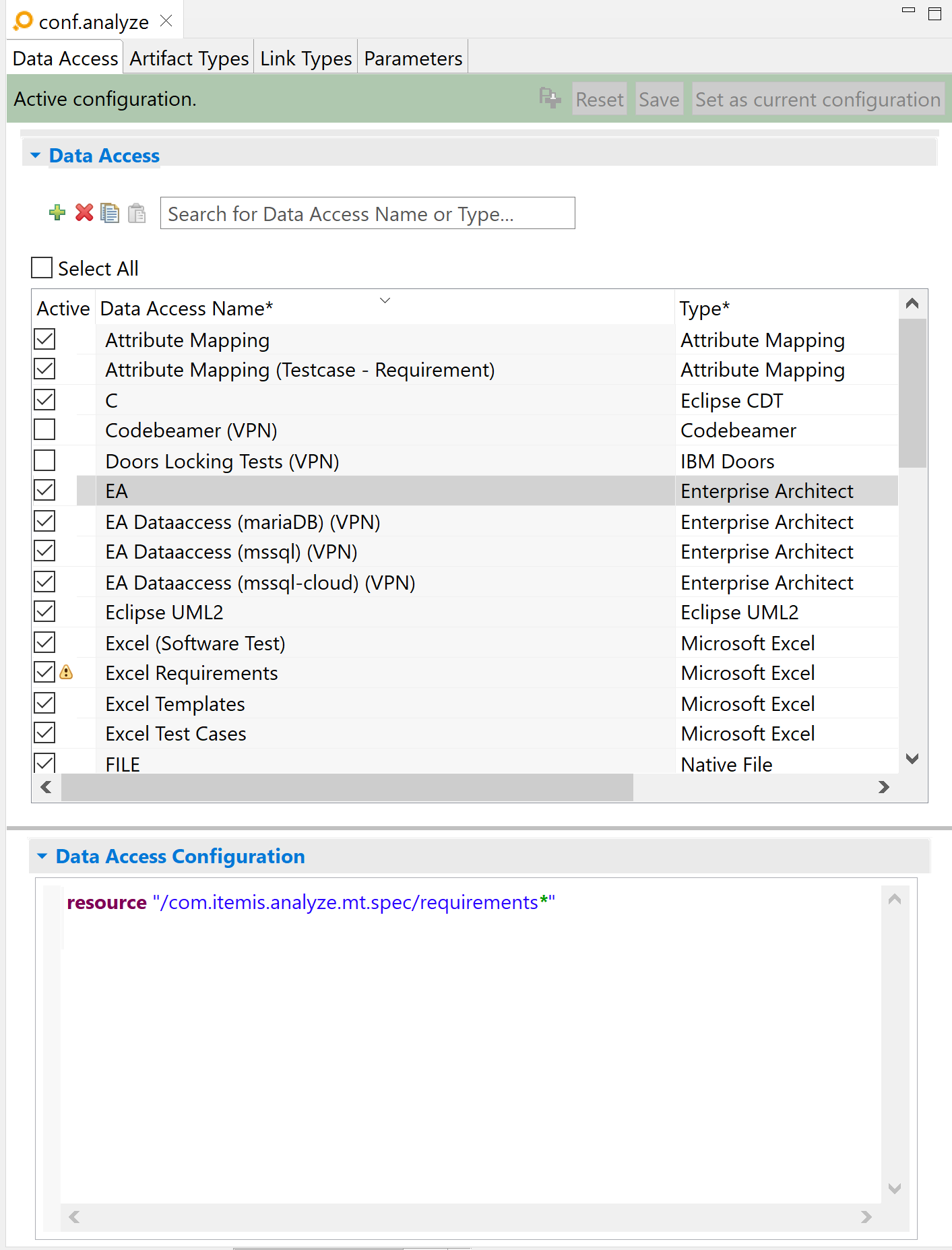Switch to the Data Access tab
Image resolution: width=952 pixels, height=1250 pixels.
tap(65, 59)
